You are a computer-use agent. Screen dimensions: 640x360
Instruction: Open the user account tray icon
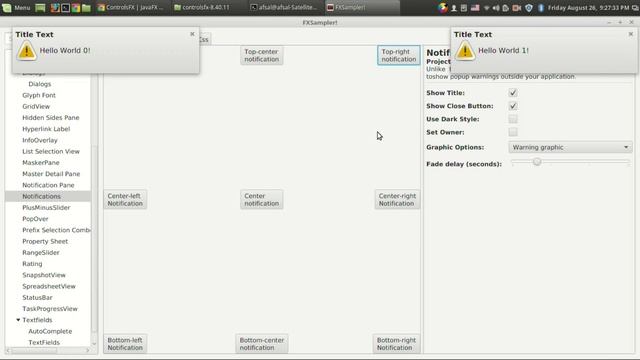(x=453, y=8)
